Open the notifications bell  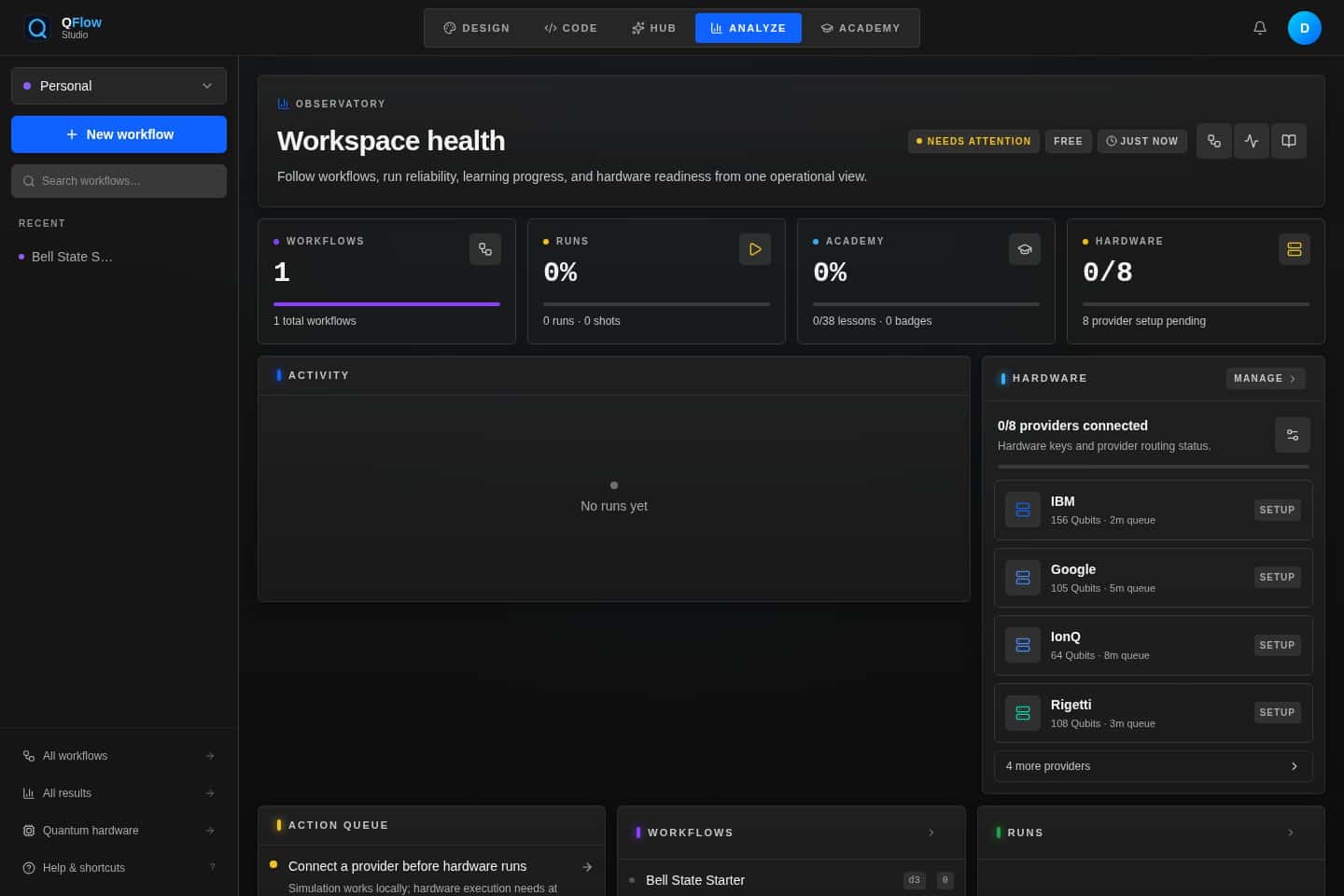point(1259,28)
